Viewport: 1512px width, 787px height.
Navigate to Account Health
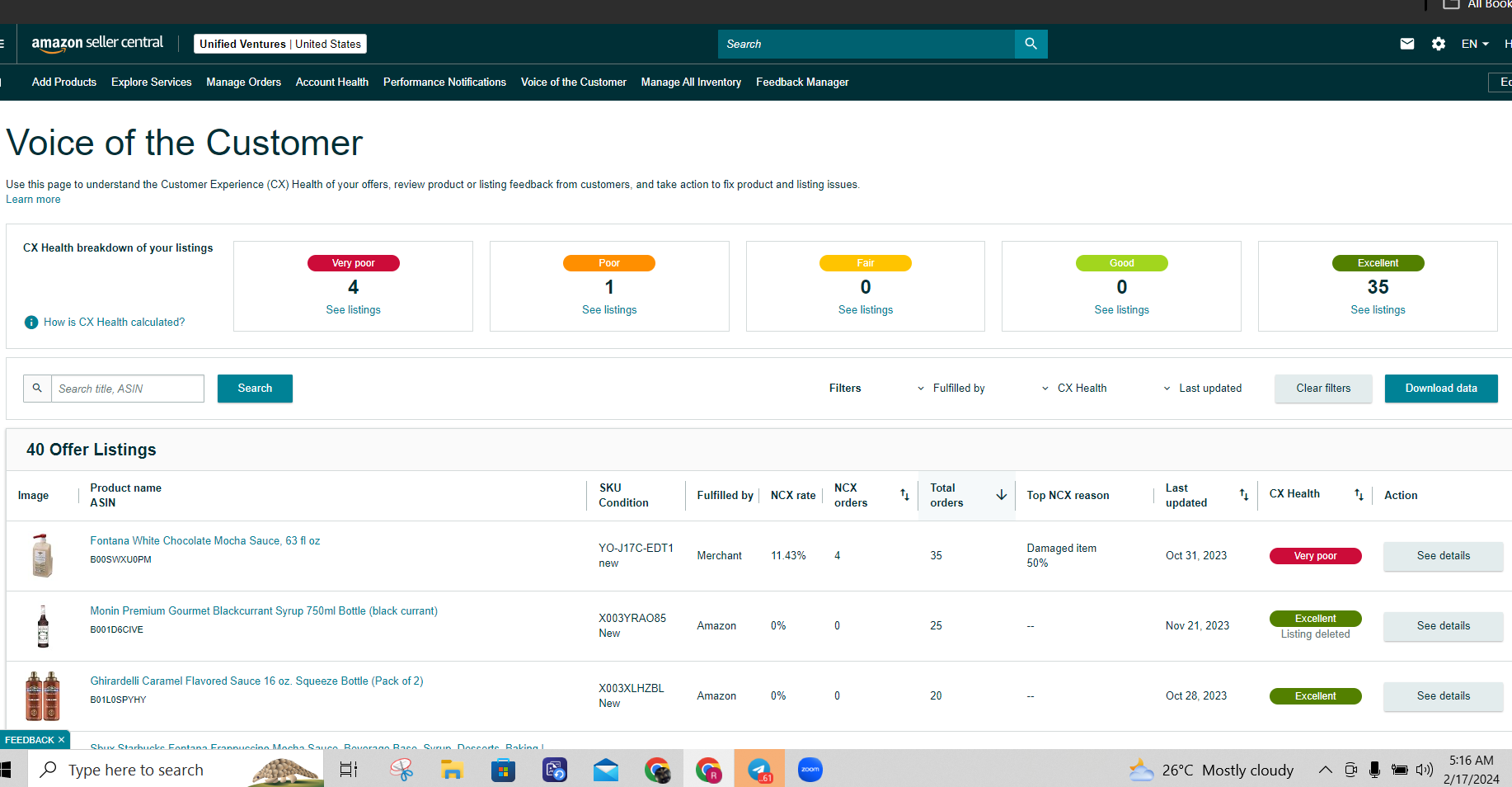[x=332, y=82]
